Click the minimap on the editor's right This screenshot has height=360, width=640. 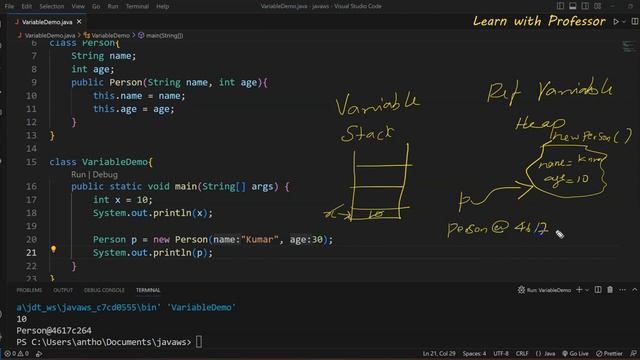point(628,47)
